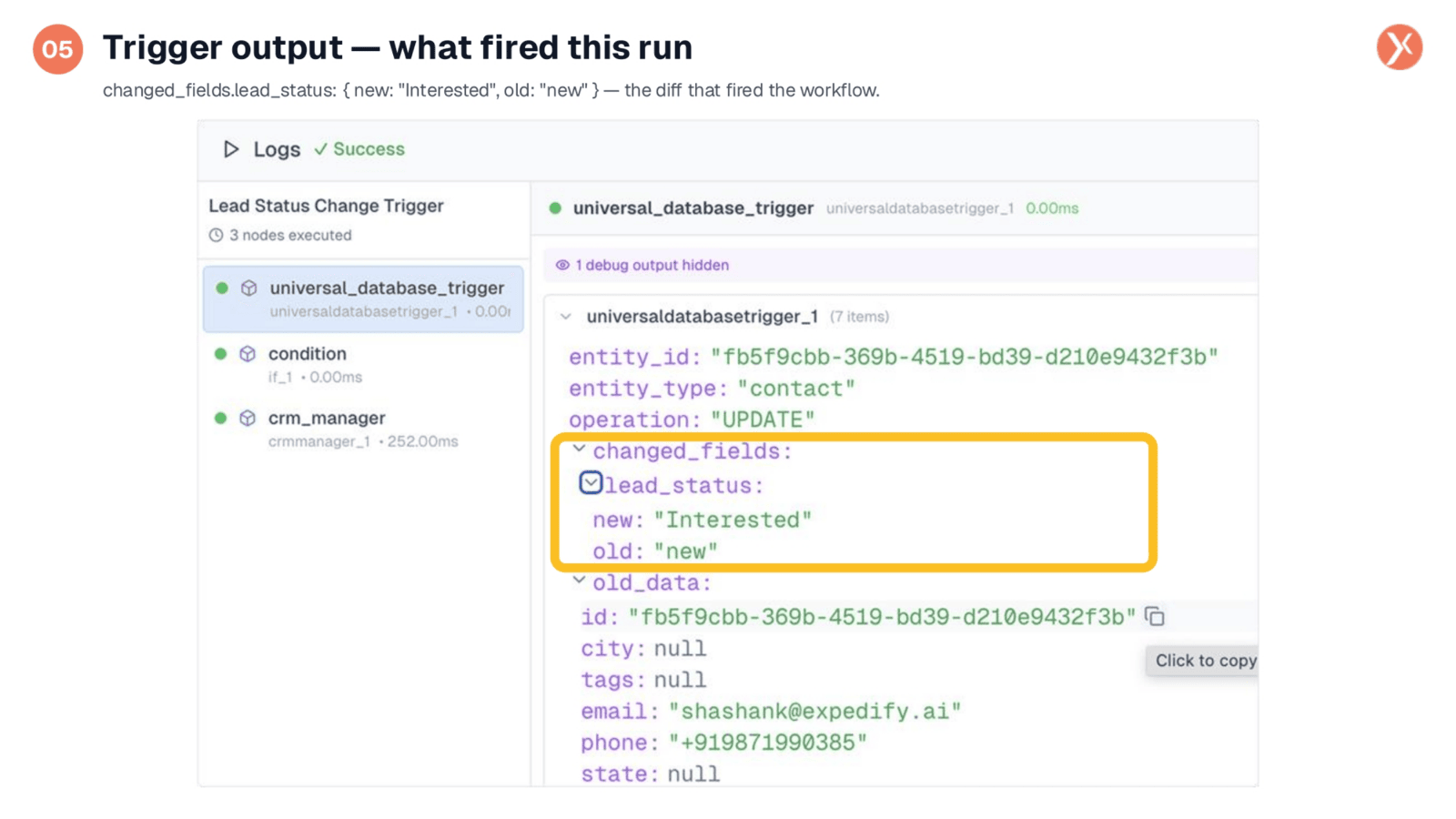The height and width of the screenshot is (819, 1456).
Task: Collapse the old_data node
Action: pyautogui.click(x=579, y=580)
